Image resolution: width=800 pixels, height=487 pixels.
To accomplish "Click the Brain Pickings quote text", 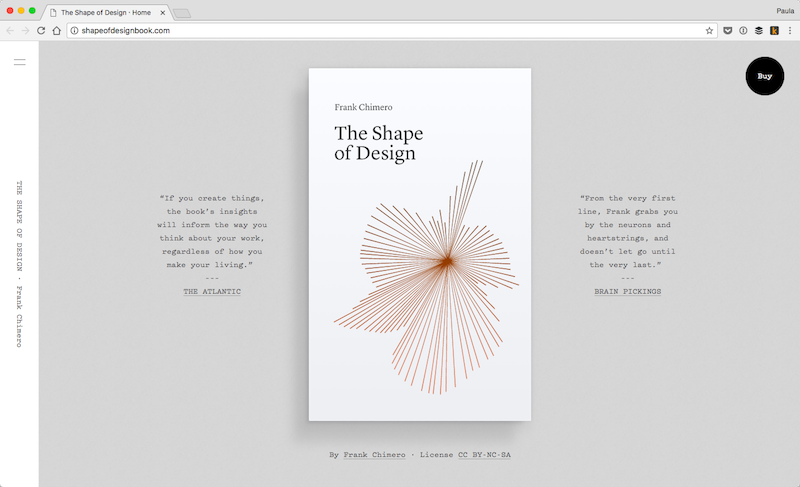I will [628, 232].
